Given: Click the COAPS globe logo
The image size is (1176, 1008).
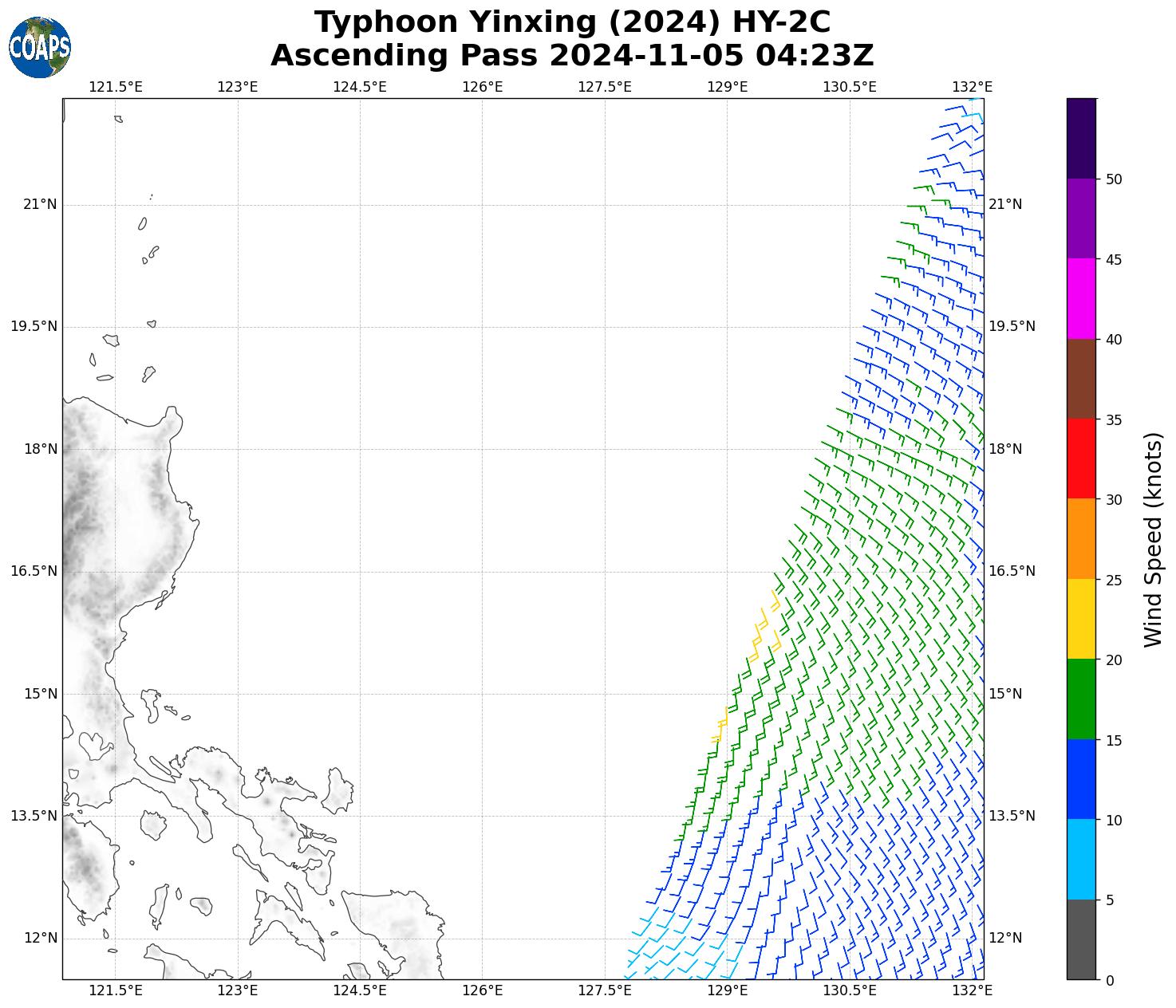Looking at the screenshot, I should (x=40, y=47).
